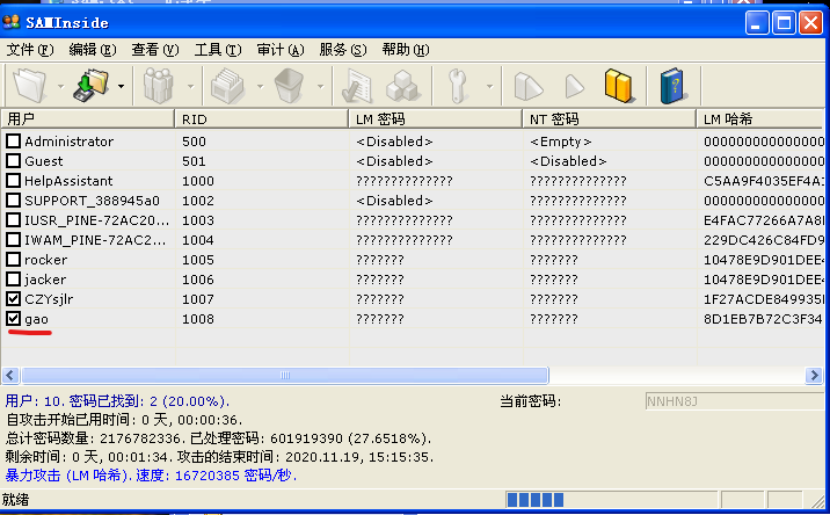
Task: Expand the trash bin dropdown arrow
Action: click(320, 86)
